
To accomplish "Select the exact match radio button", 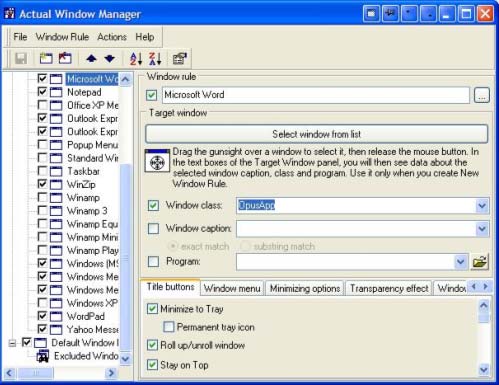I will point(173,246).
